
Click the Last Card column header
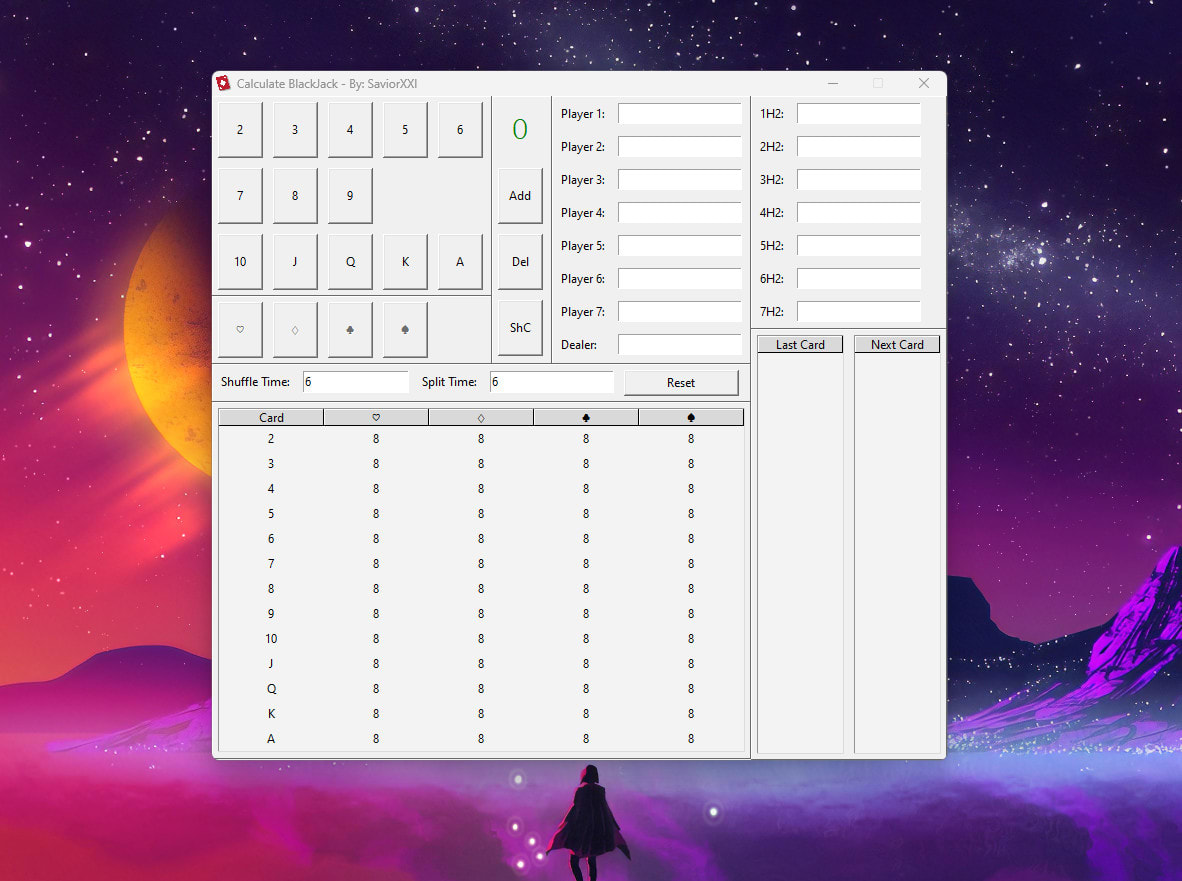pyautogui.click(x=800, y=344)
